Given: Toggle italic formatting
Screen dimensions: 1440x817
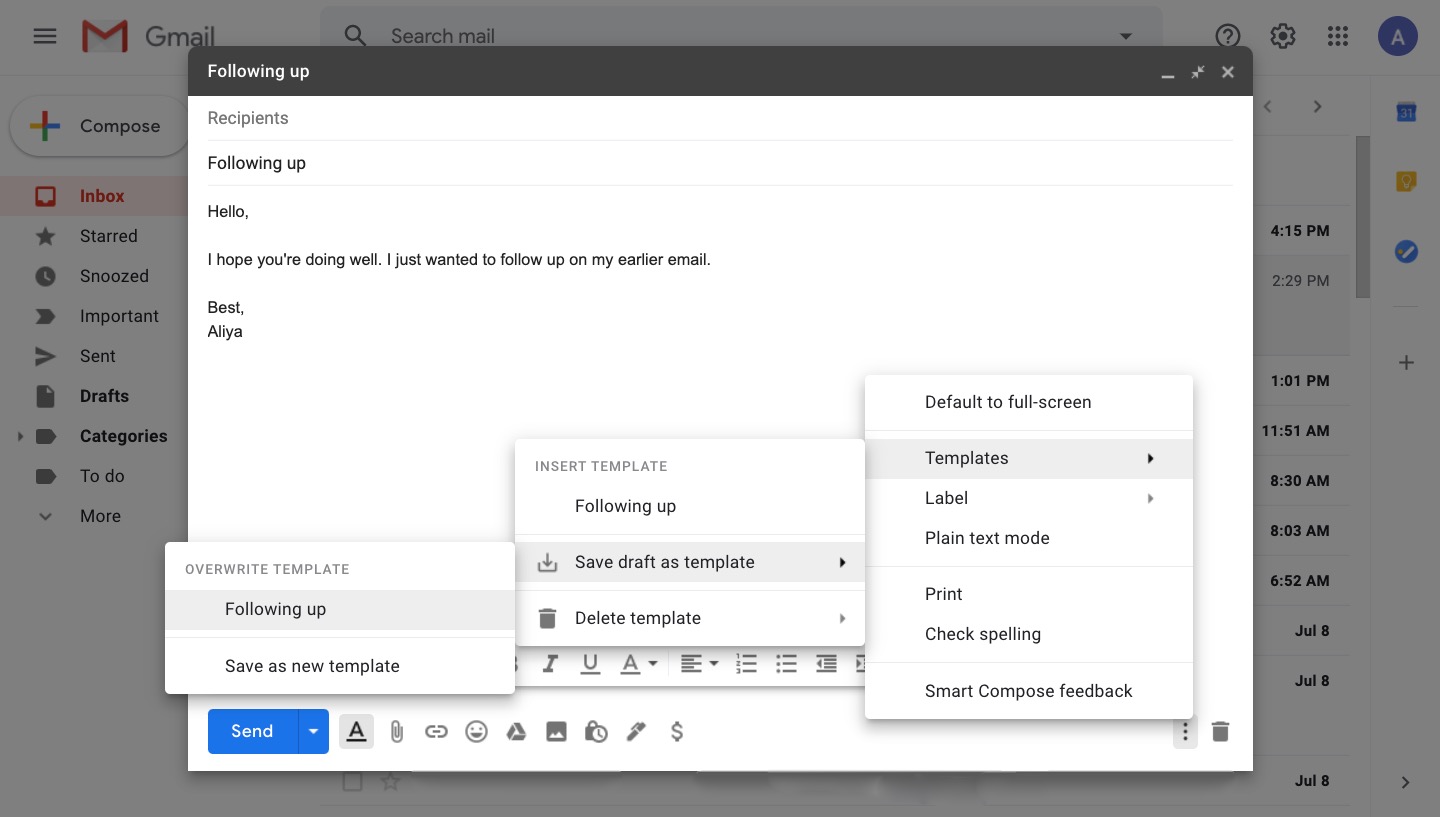Looking at the screenshot, I should [x=550, y=664].
